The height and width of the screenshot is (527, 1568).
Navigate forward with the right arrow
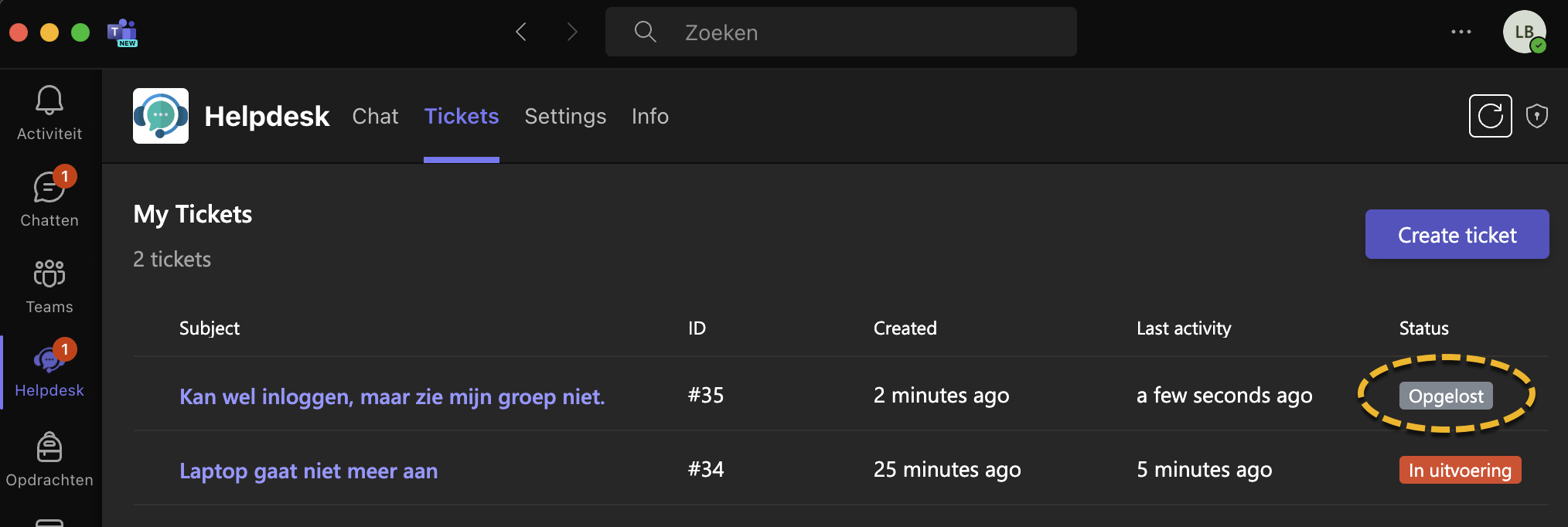pyautogui.click(x=572, y=32)
